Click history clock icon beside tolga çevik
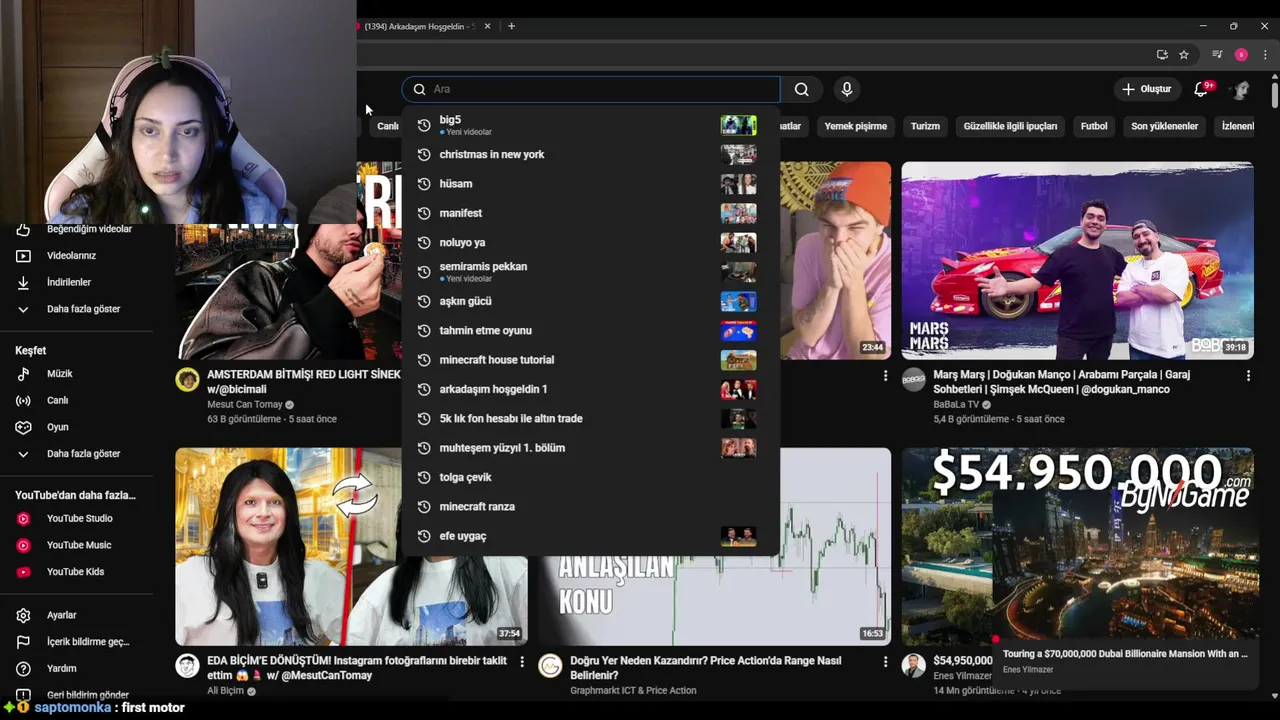Image resolution: width=1280 pixels, height=720 pixels. (424, 477)
